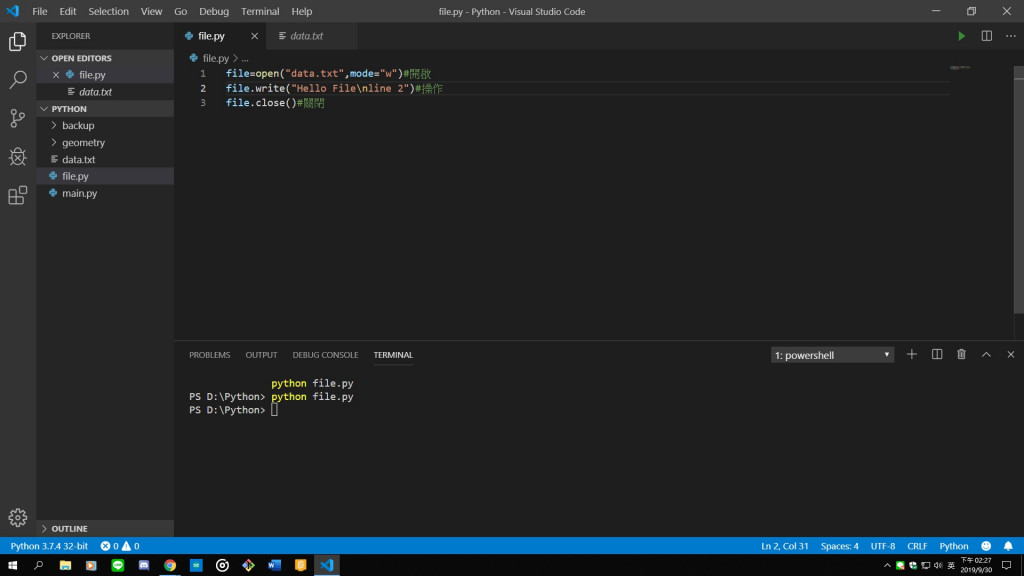Open the Explorer view in activity bar
The width and height of the screenshot is (1024, 576).
18,42
